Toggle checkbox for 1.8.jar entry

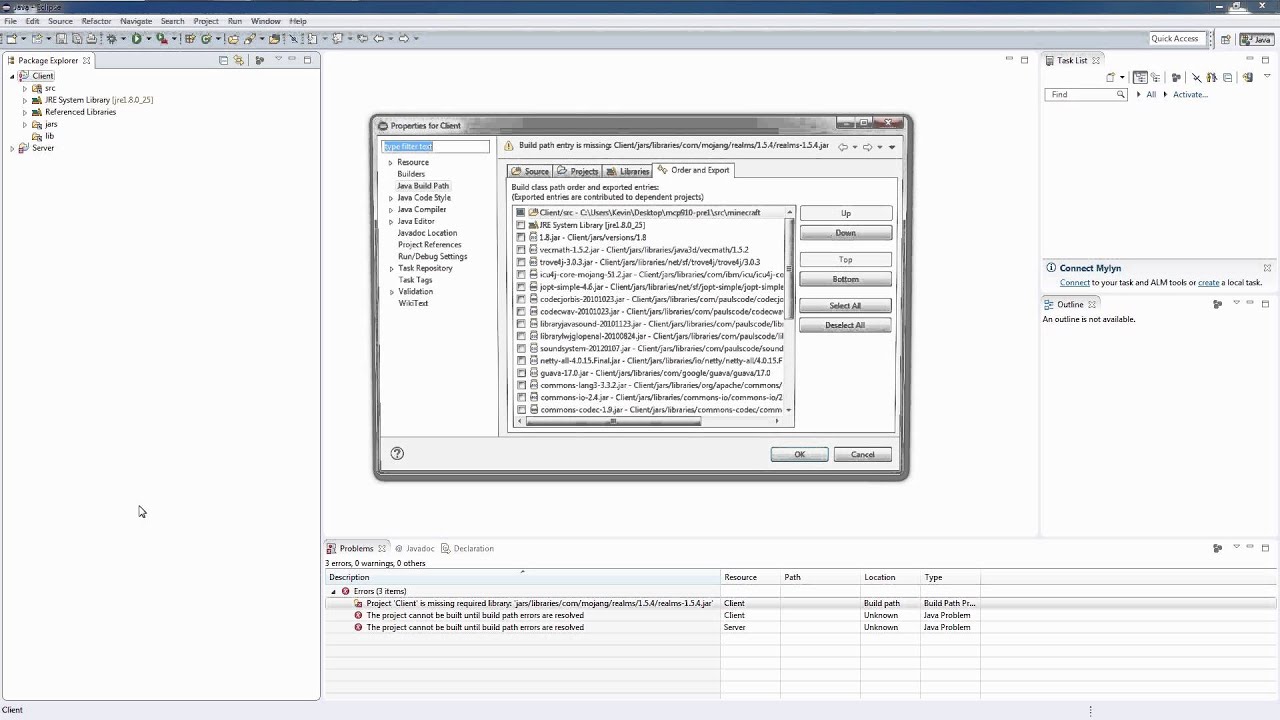coord(521,238)
